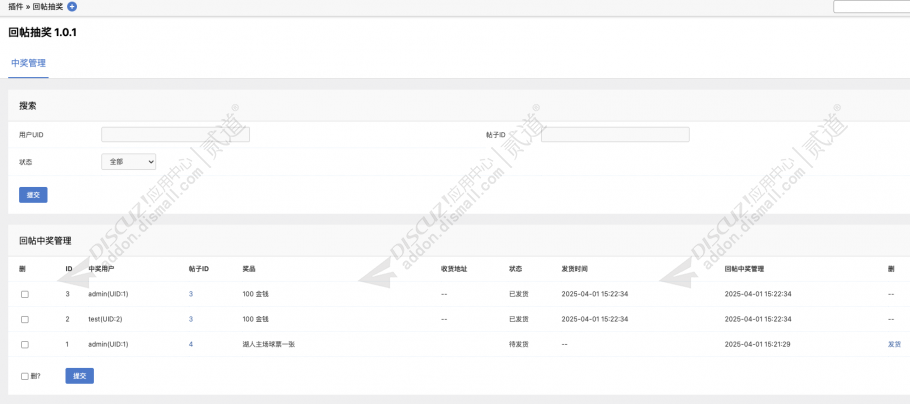Image resolution: width=910 pixels, height=404 pixels.
Task: Click the 状态 column header in the table
Action: (x=515, y=269)
